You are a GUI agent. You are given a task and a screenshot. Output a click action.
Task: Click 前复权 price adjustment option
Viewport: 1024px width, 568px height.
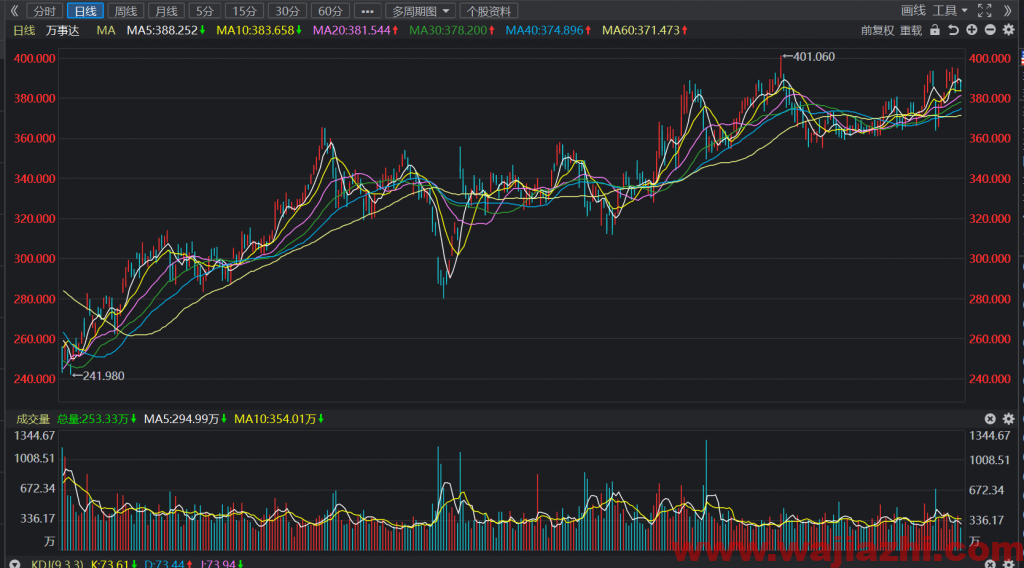pos(877,30)
